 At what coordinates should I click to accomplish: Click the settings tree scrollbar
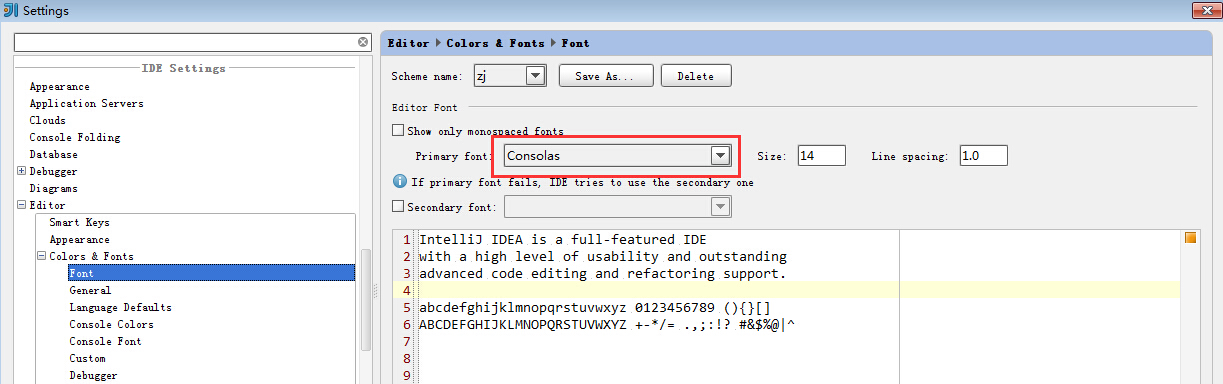[366, 300]
